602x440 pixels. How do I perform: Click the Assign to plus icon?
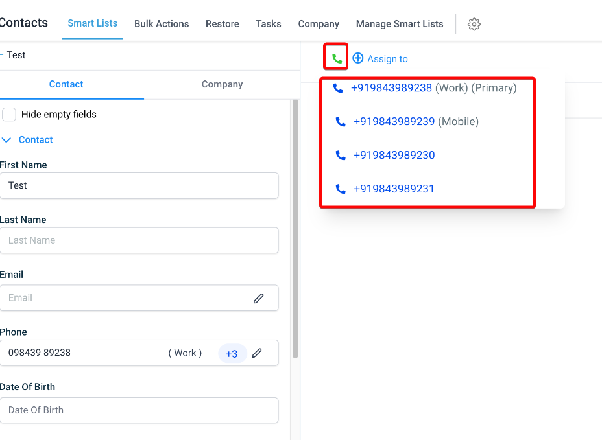[x=357, y=58]
